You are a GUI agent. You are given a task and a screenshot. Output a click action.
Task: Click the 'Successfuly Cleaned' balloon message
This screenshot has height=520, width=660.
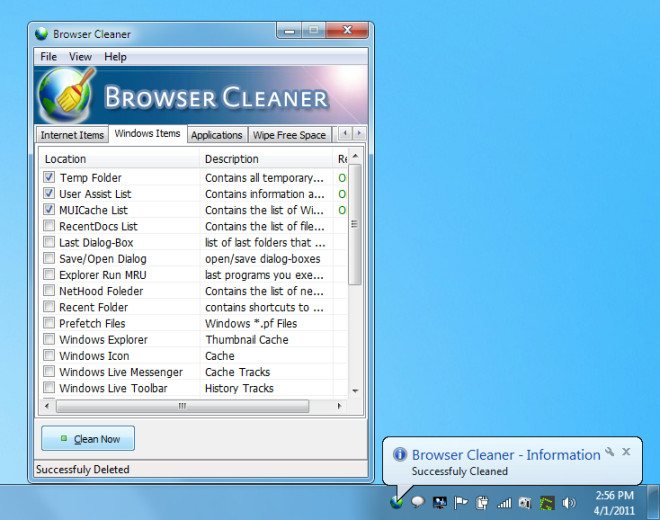(460, 471)
